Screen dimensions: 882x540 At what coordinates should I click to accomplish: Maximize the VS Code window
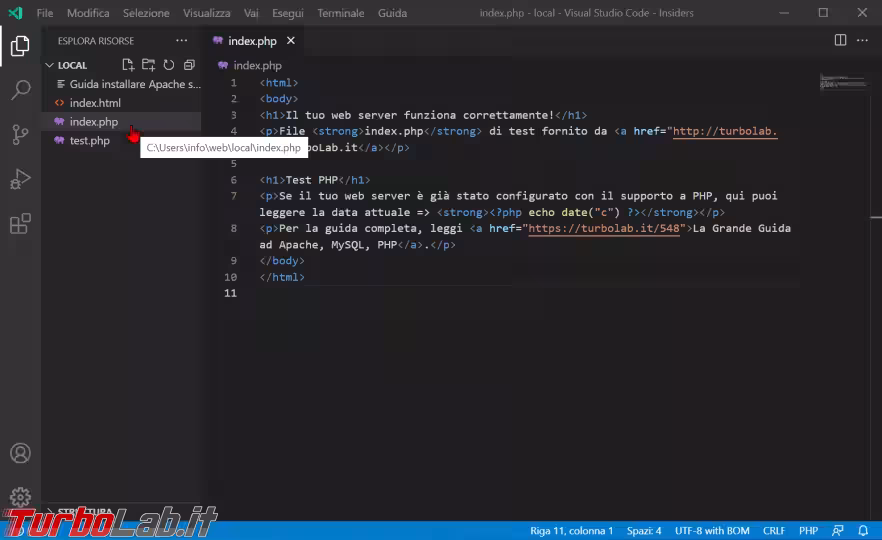[x=823, y=12]
